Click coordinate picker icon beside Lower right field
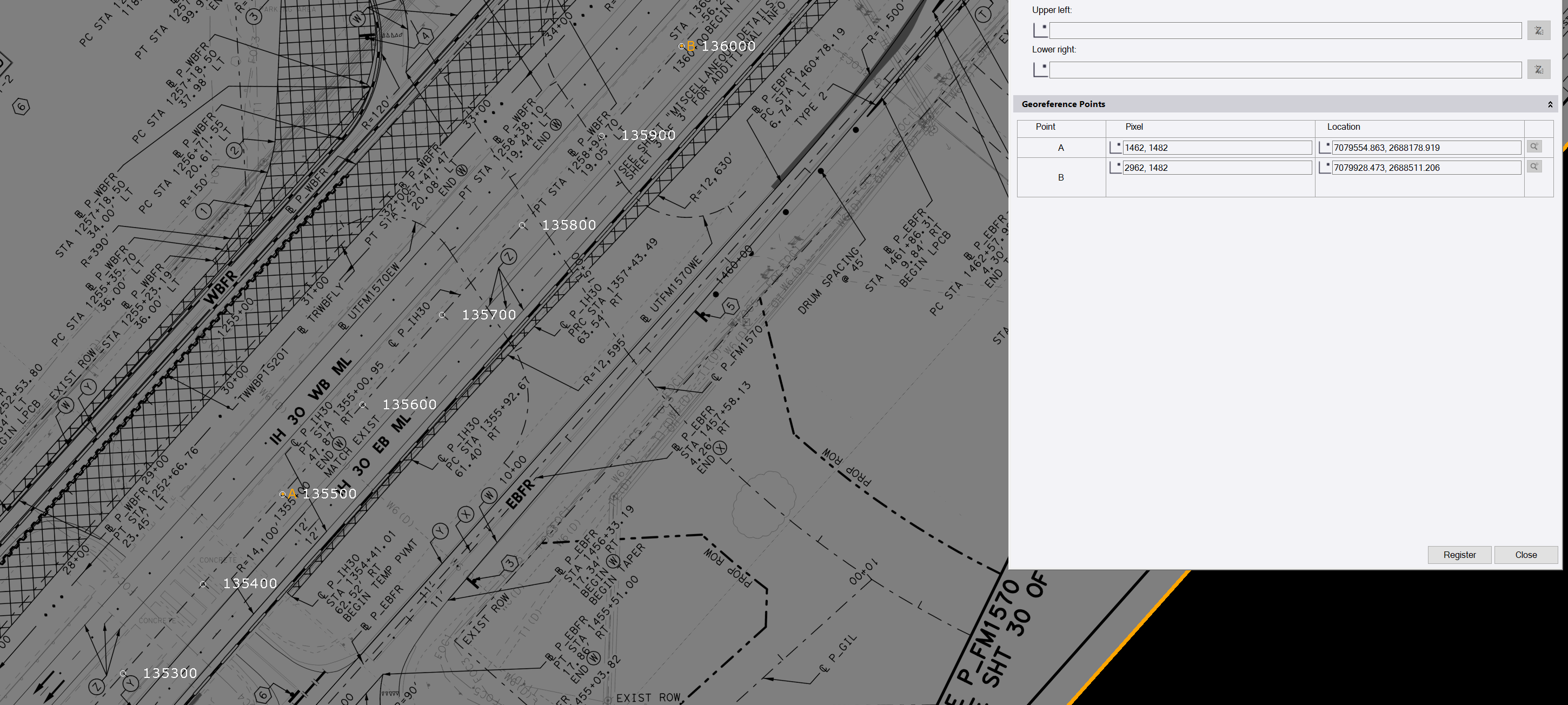This screenshot has width=1568, height=705. 1040,69
